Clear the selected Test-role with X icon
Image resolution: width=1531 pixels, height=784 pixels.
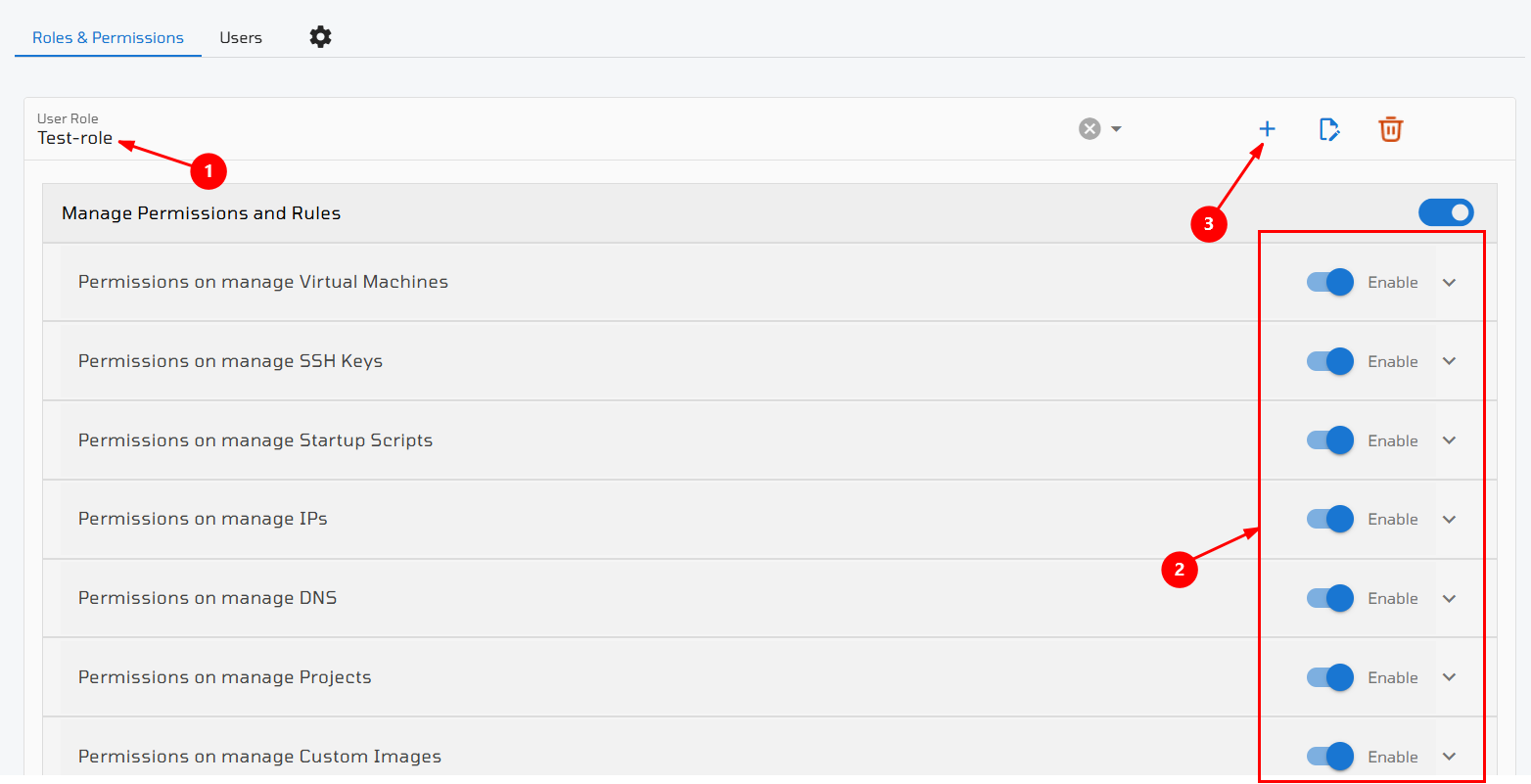(x=1090, y=129)
